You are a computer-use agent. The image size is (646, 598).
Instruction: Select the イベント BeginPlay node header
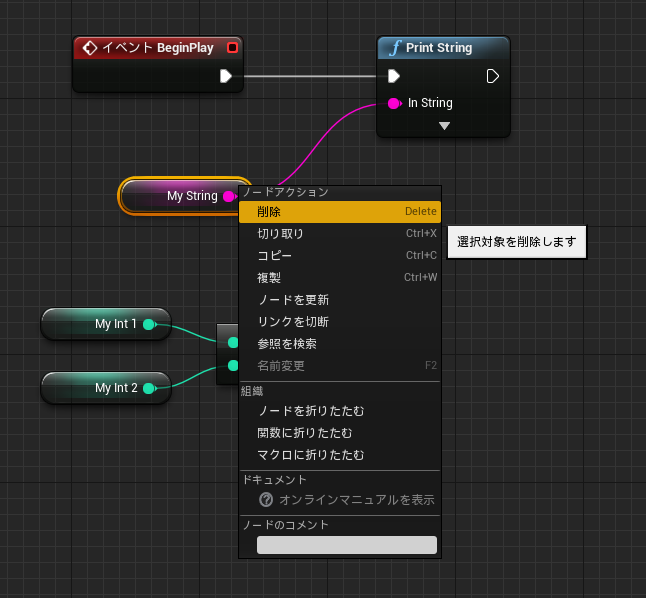coord(158,48)
